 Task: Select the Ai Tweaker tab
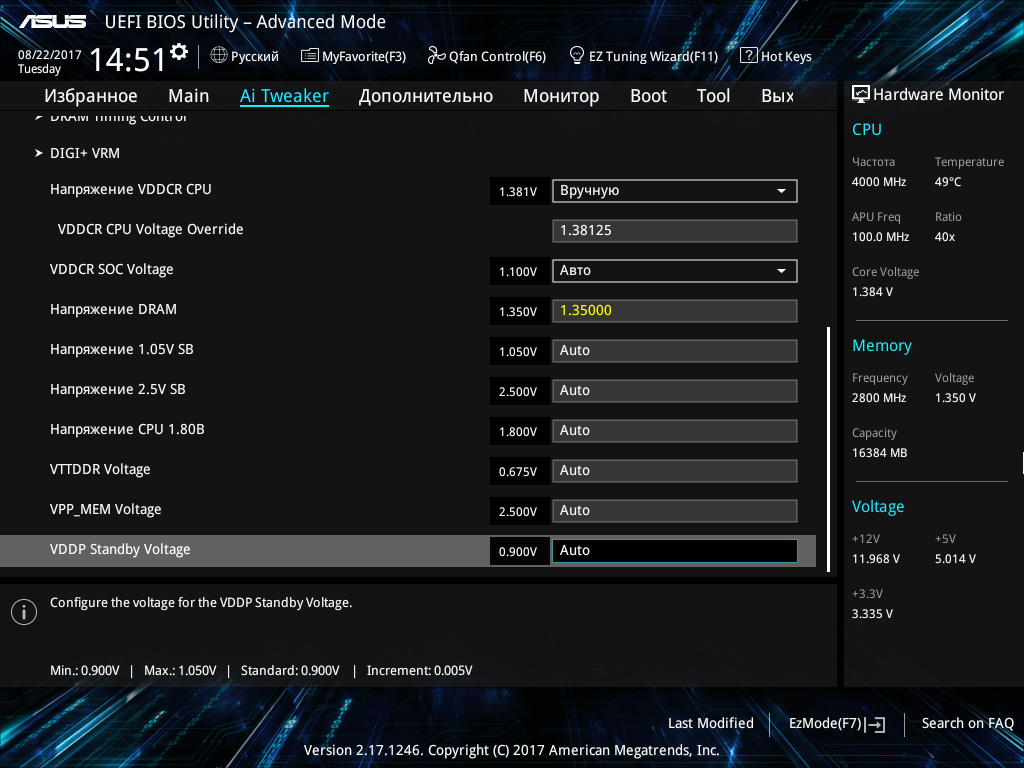[x=284, y=96]
